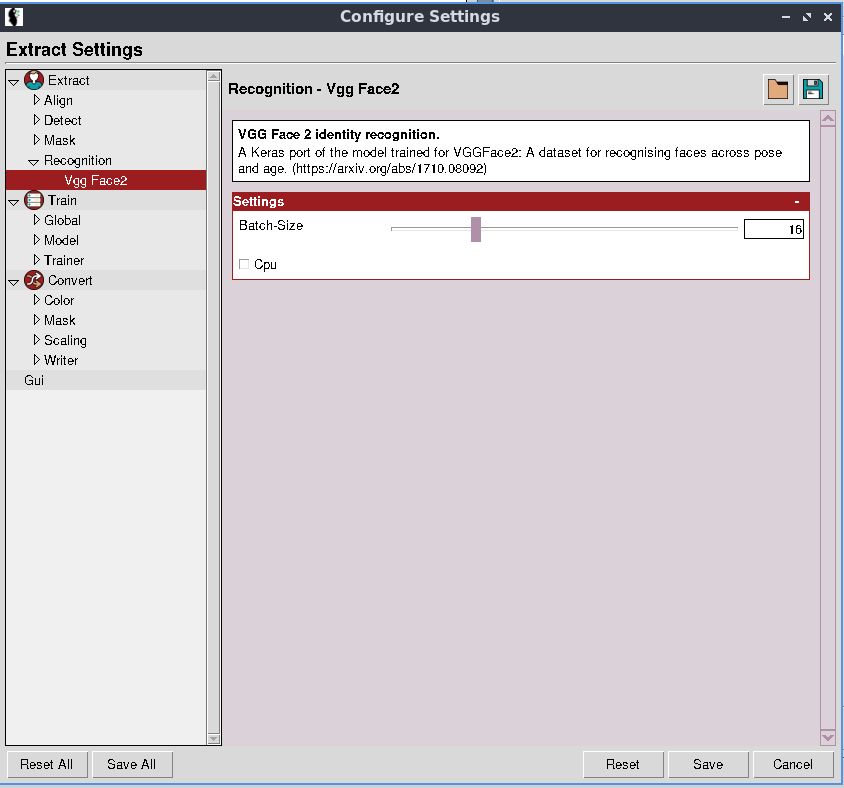
Task: Expand the Global node
Action: (36, 220)
